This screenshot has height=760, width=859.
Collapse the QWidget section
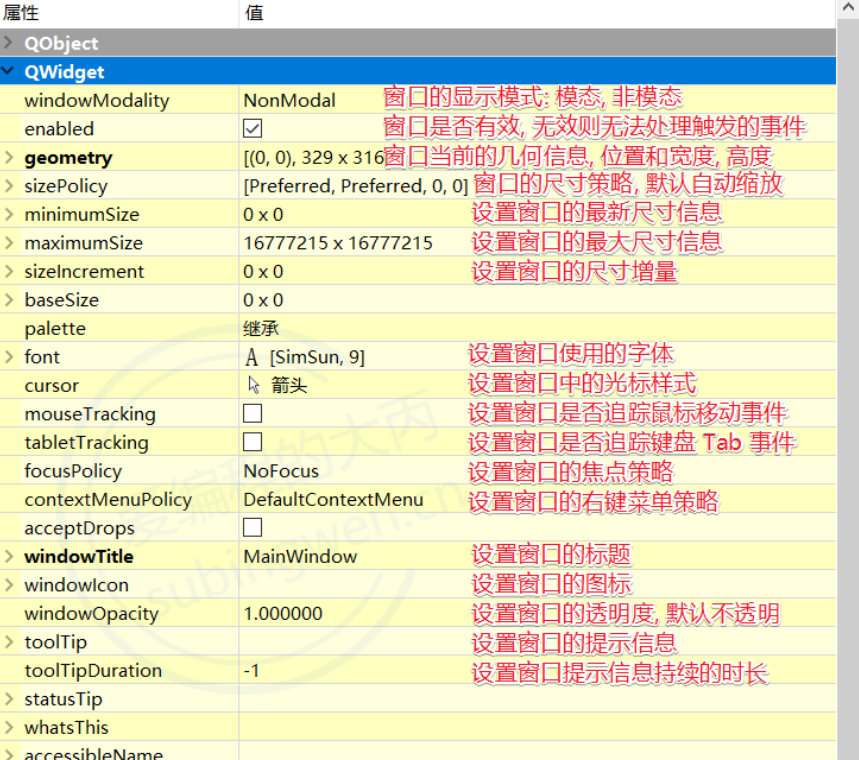pos(9,72)
